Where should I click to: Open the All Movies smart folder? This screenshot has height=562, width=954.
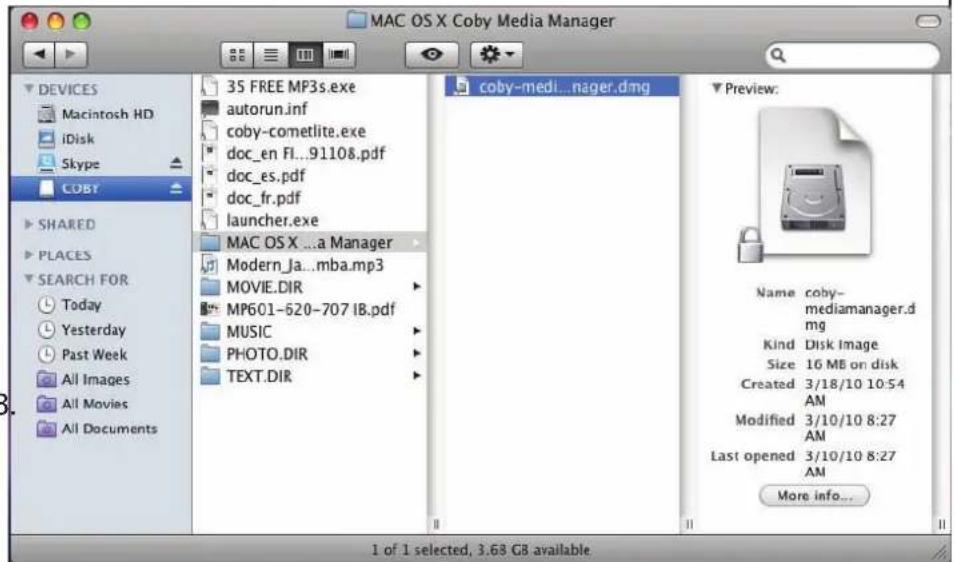tap(100, 404)
